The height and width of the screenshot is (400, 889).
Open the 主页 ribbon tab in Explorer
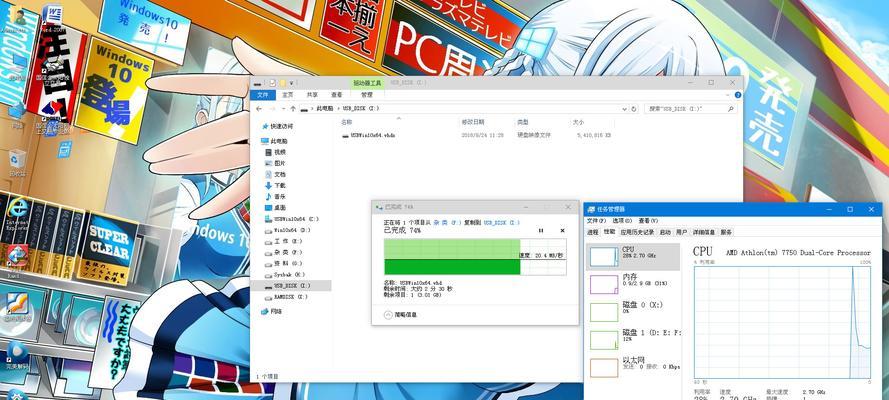[x=288, y=95]
